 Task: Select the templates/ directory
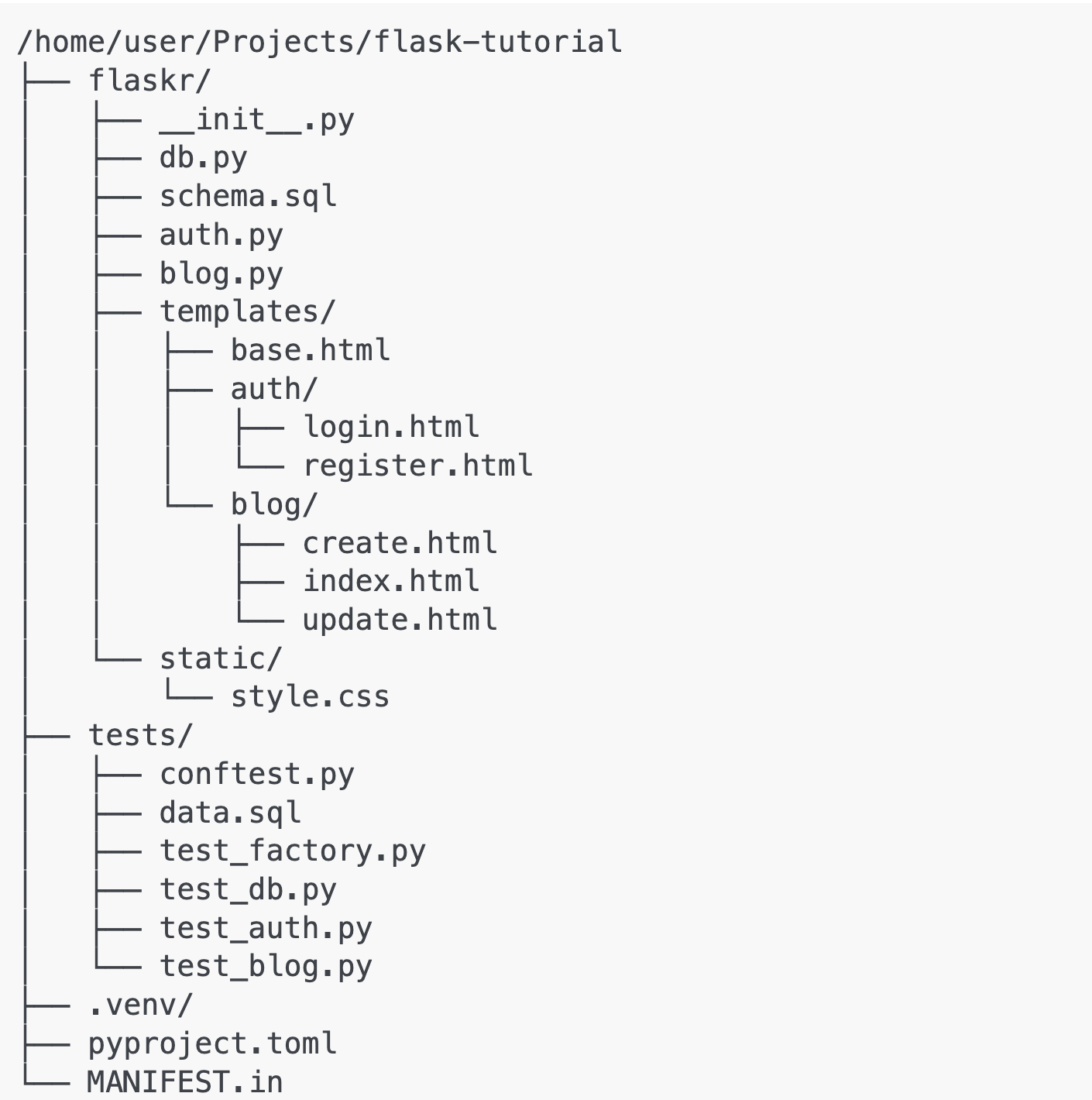[248, 311]
